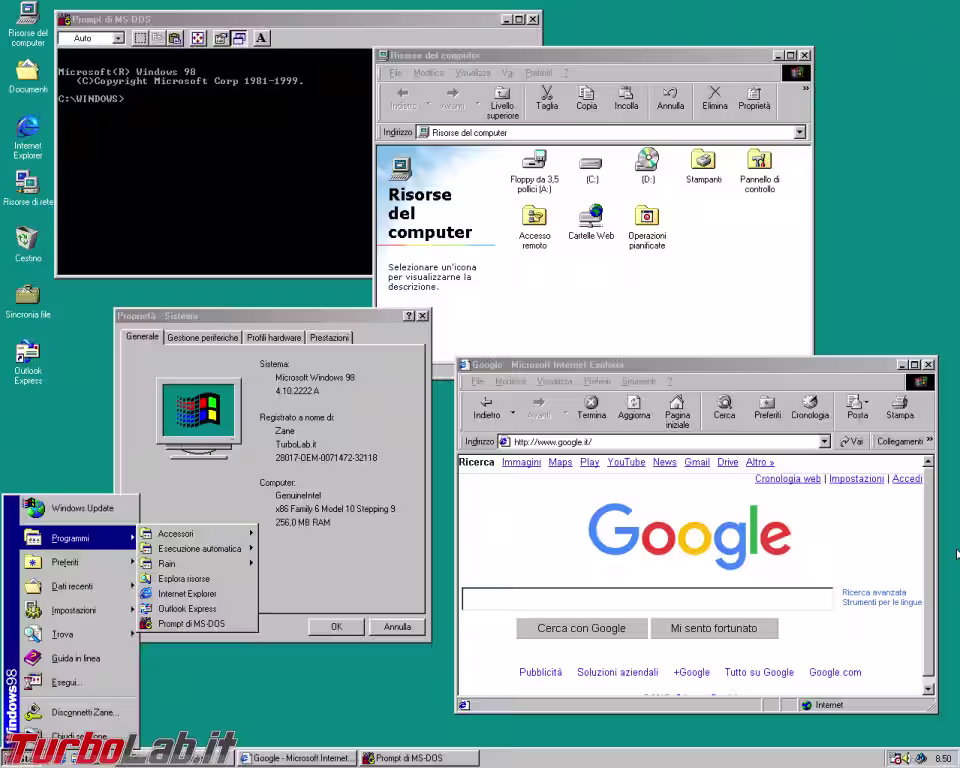The width and height of the screenshot is (960, 768).
Task: Click Incolla in Risorse del computer toolbar
Action: tap(626, 98)
